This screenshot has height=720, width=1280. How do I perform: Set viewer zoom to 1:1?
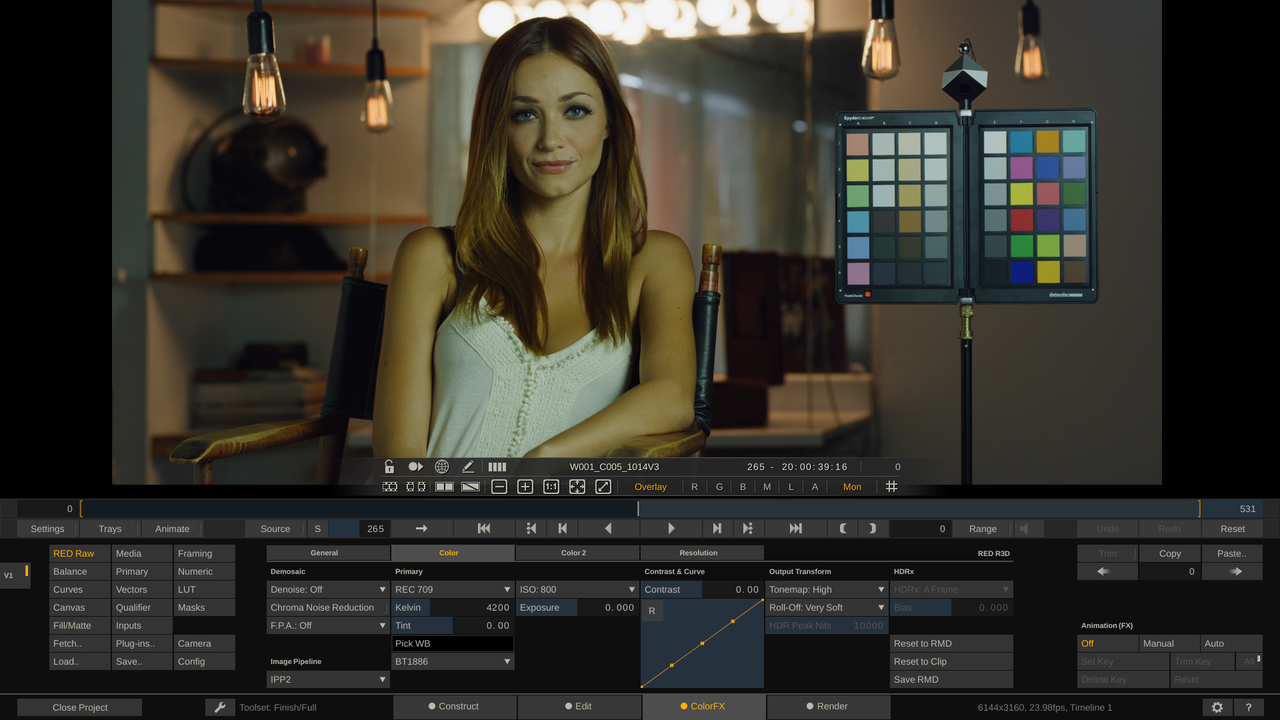(x=551, y=487)
